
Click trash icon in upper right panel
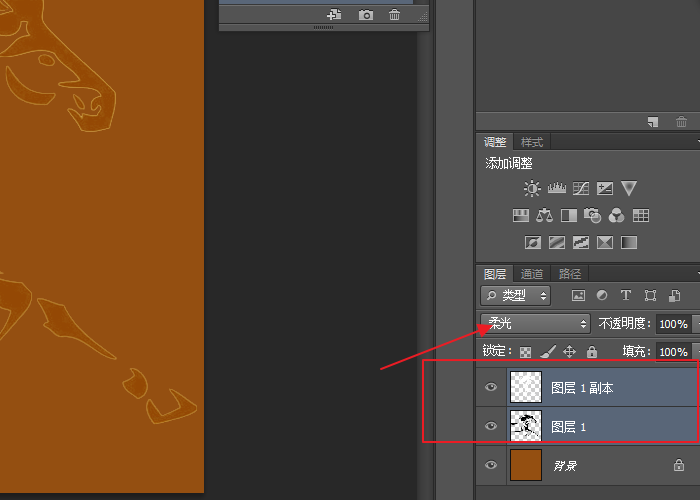point(681,121)
